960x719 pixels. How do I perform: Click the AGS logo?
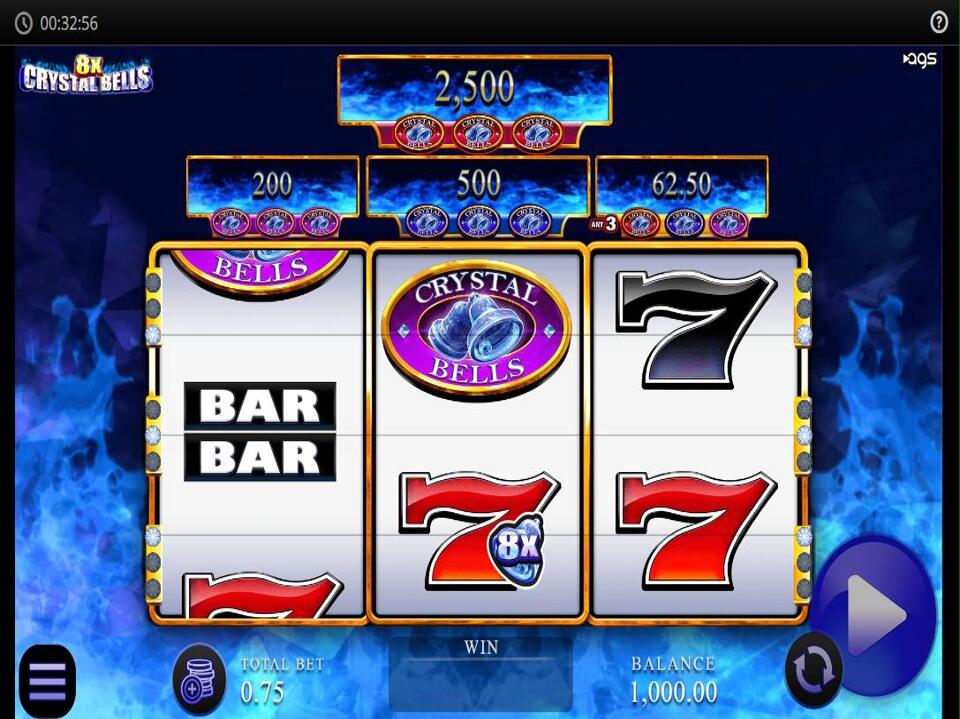920,59
